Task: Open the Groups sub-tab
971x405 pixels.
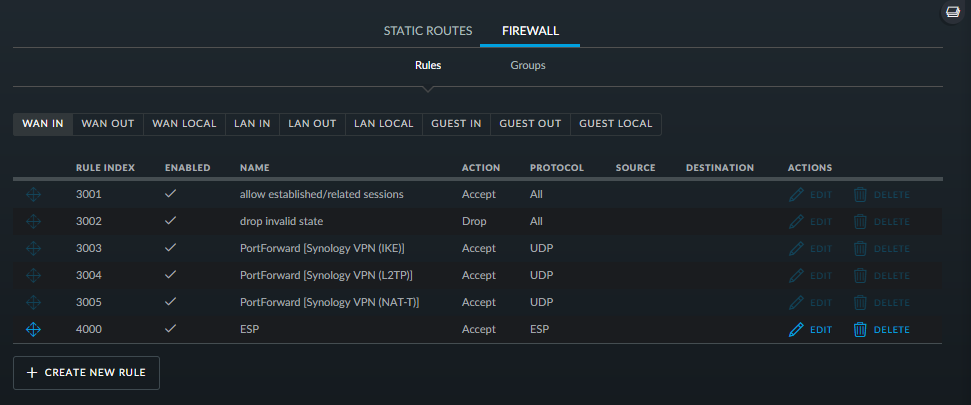Action: tap(528, 65)
